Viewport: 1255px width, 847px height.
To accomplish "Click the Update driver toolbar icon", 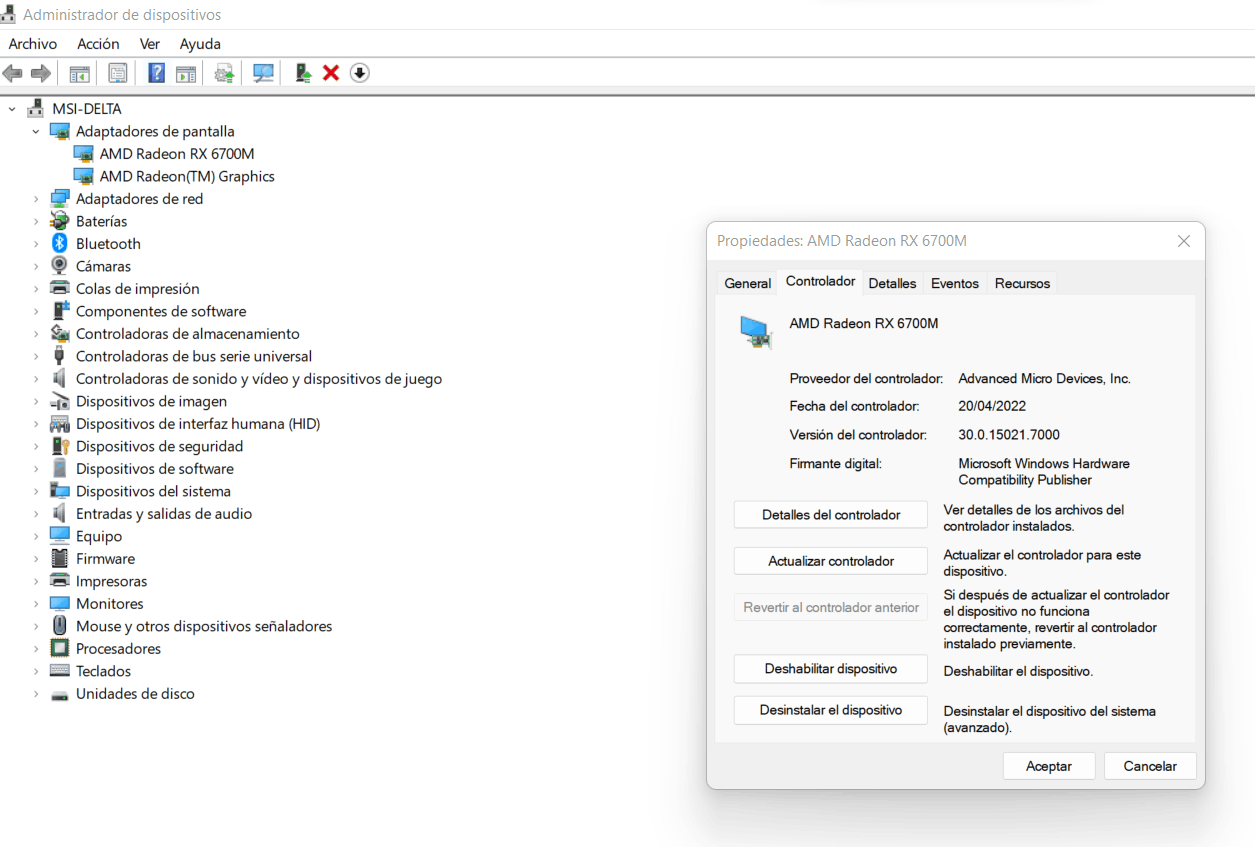I will [x=225, y=73].
